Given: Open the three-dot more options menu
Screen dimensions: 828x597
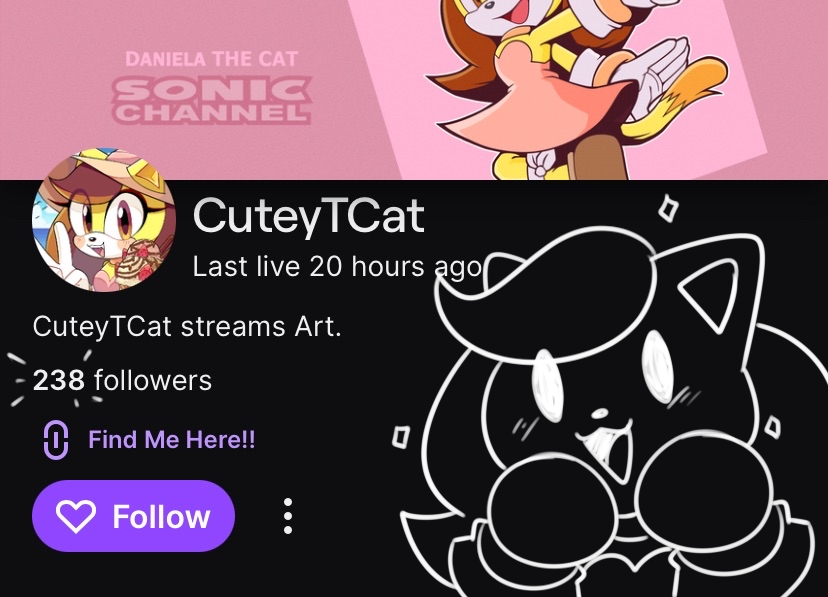Looking at the screenshot, I should (x=288, y=516).
